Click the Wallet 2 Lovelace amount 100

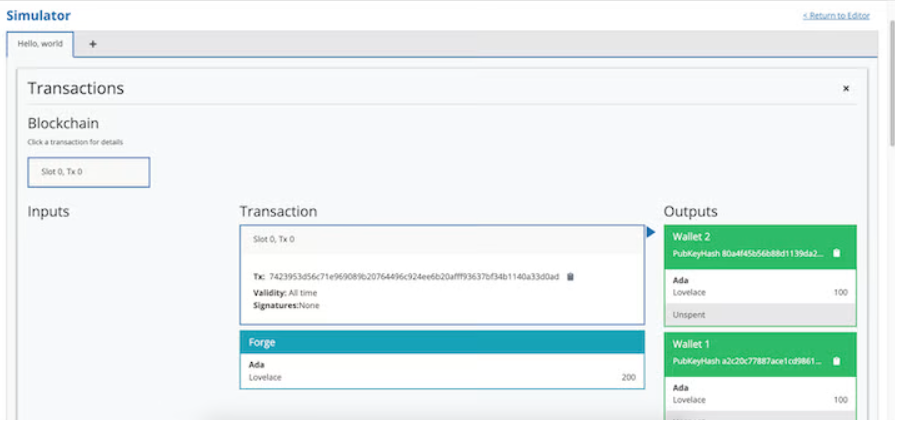click(840, 292)
